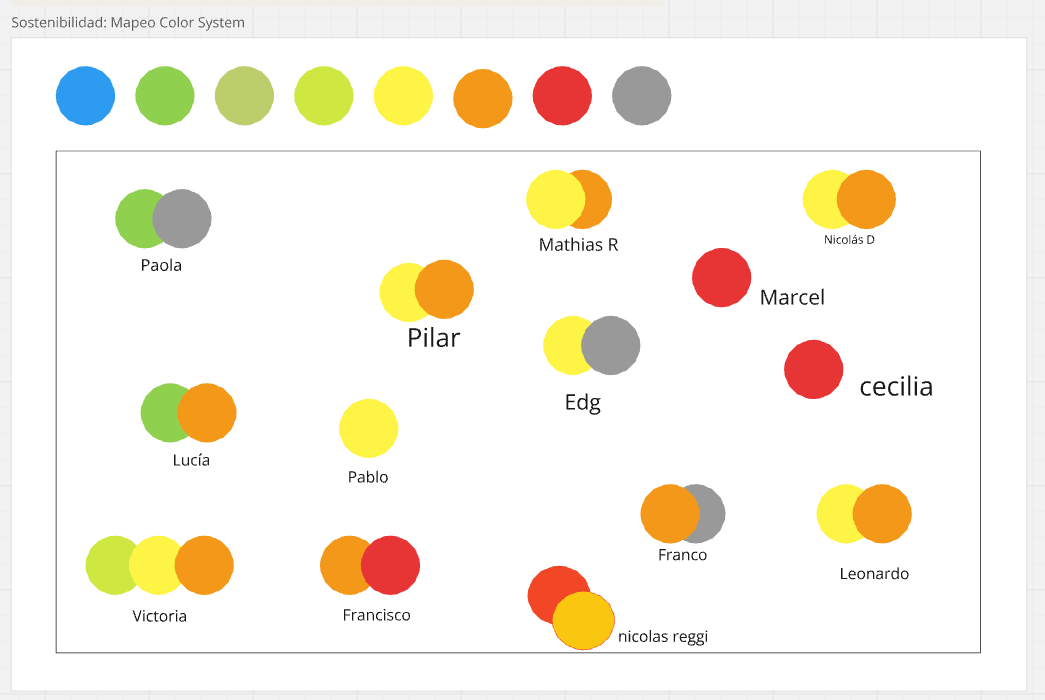
Task: Select the gray circle above Paola
Action: click(x=188, y=219)
